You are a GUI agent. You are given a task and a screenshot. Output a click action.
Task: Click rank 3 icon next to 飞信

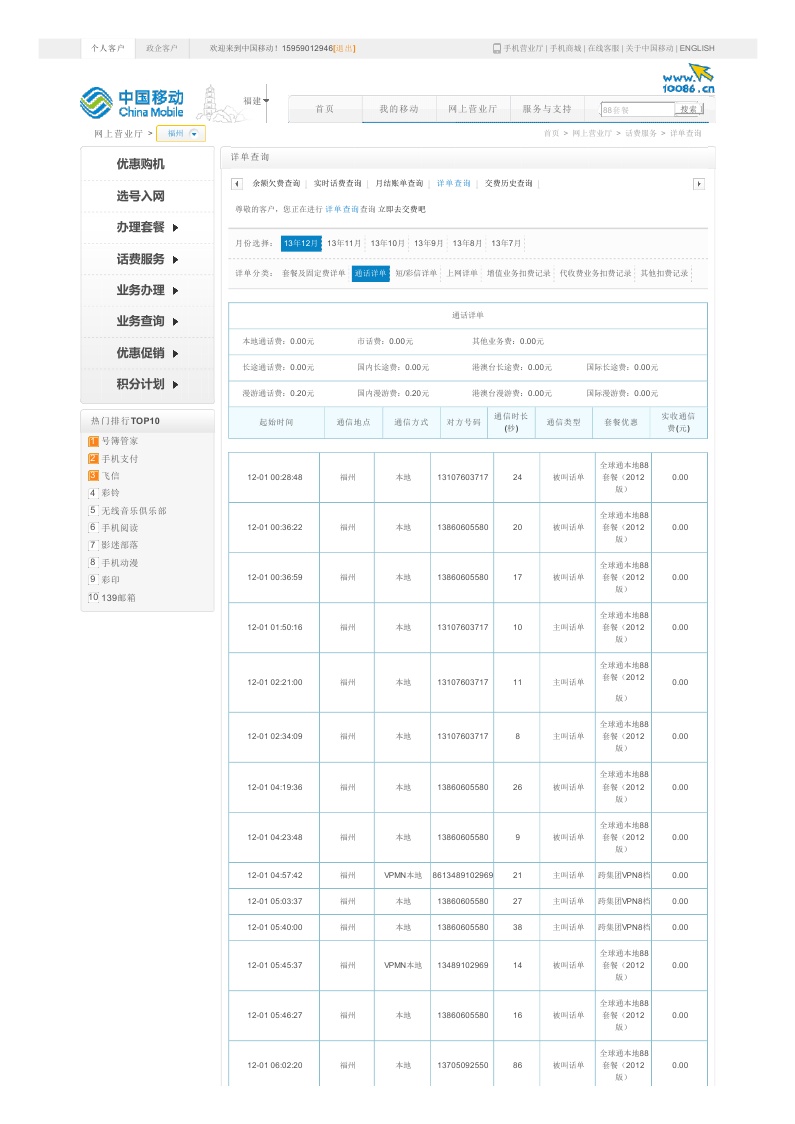click(x=93, y=476)
